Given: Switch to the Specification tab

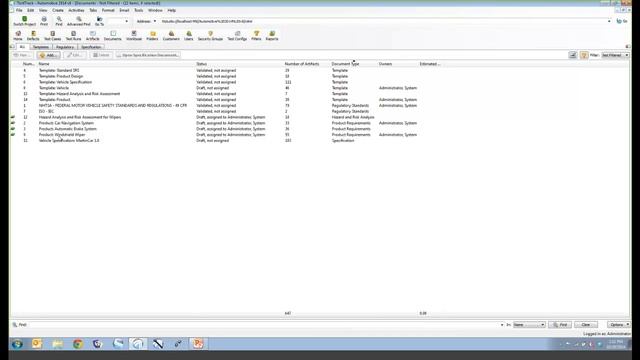Looking at the screenshot, I should pos(91,47).
